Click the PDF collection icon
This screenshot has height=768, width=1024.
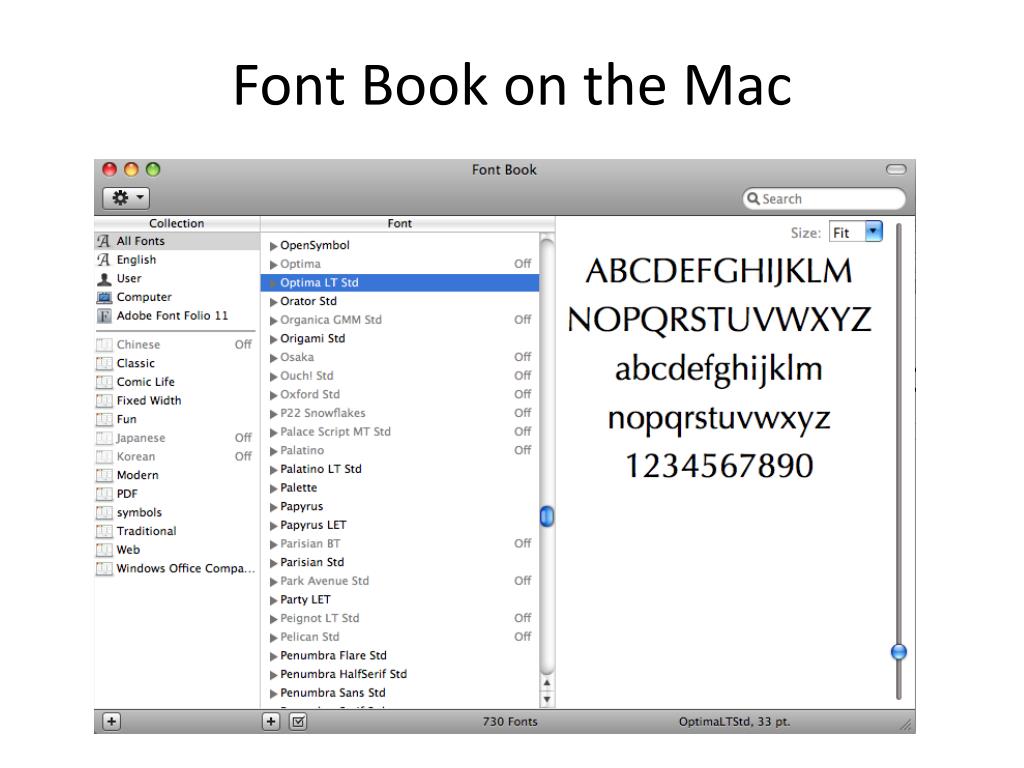(104, 494)
